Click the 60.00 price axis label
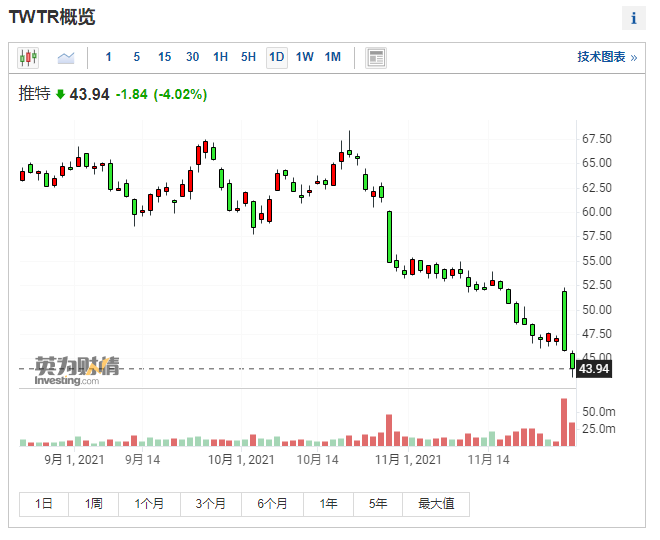The width and height of the screenshot is (660, 540). 596,212
